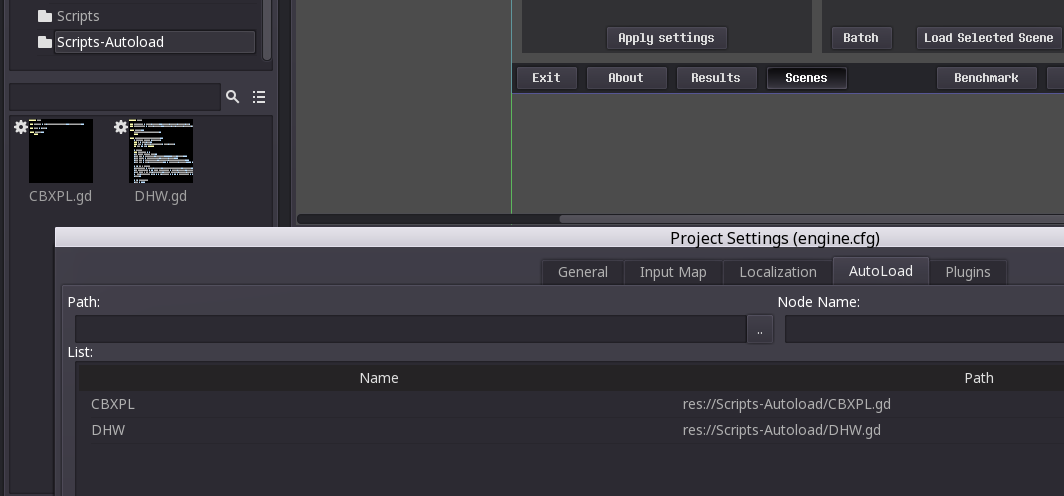Image resolution: width=1064 pixels, height=496 pixels.
Task: Switch to the General tab
Action: [582, 272]
